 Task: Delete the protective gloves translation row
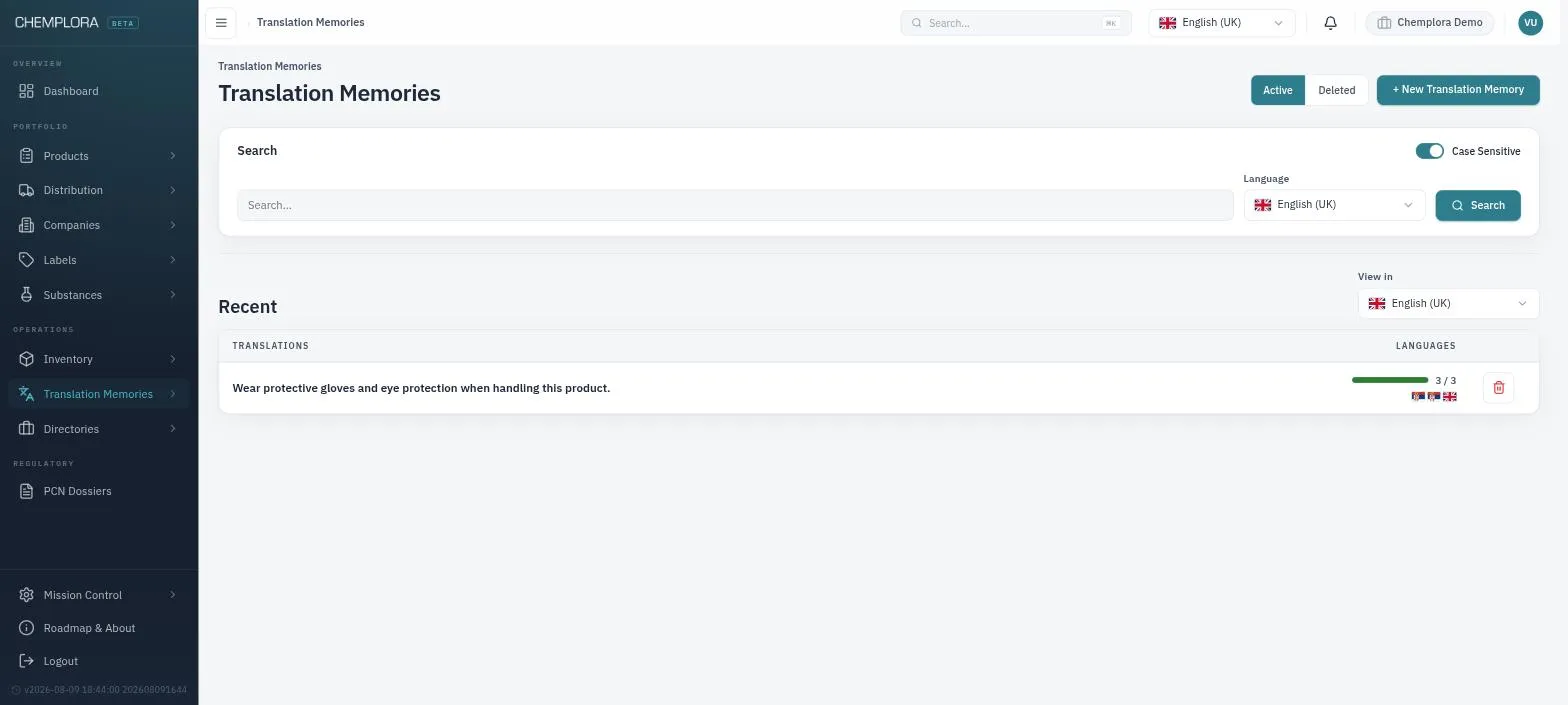point(1498,388)
